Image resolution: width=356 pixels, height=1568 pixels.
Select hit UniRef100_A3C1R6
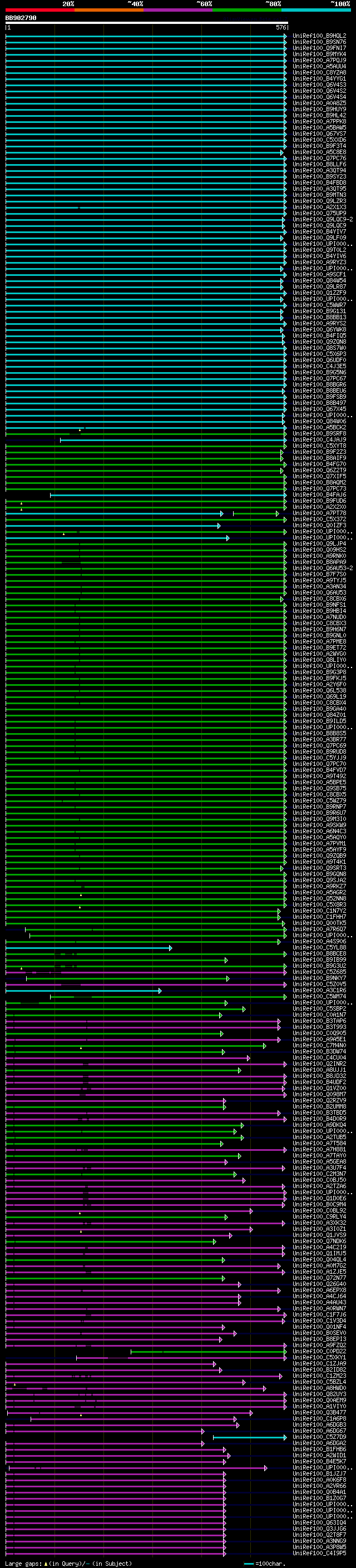point(319,991)
